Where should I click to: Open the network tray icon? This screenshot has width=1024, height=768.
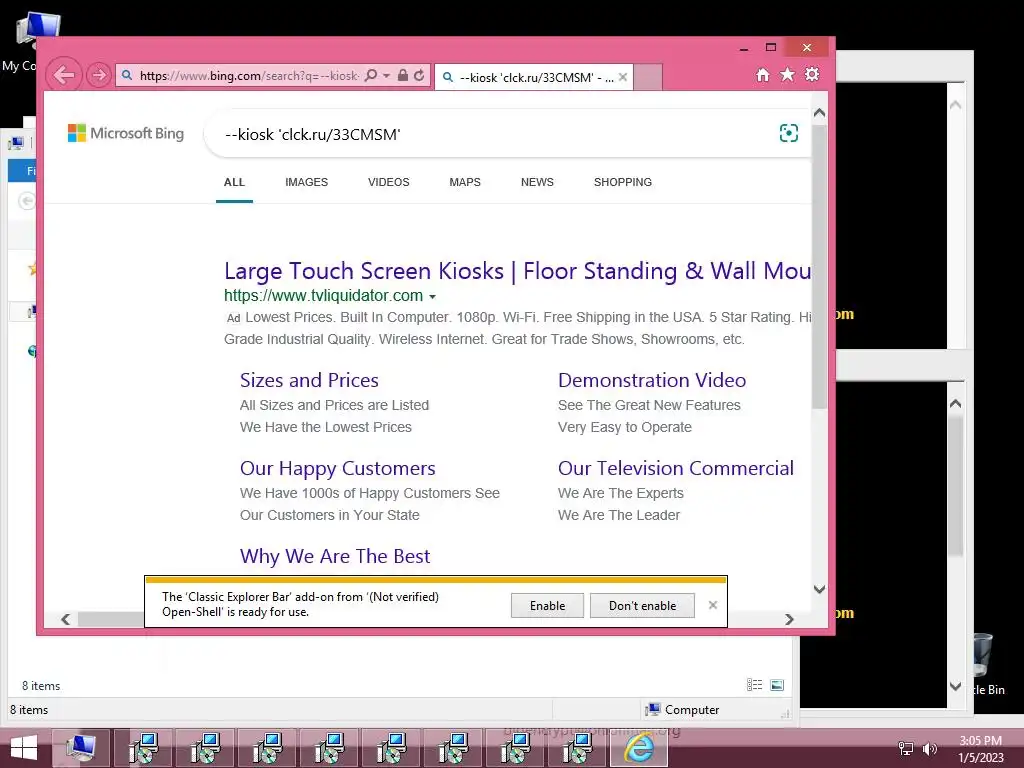click(905, 748)
